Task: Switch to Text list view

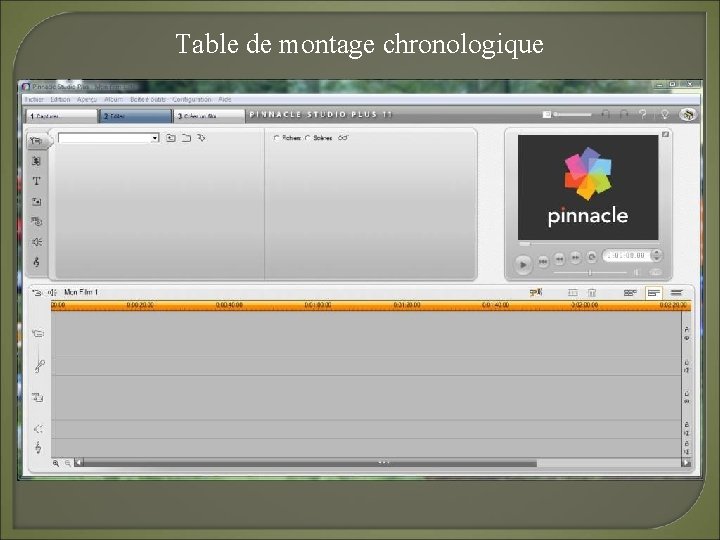Action: 676,292
